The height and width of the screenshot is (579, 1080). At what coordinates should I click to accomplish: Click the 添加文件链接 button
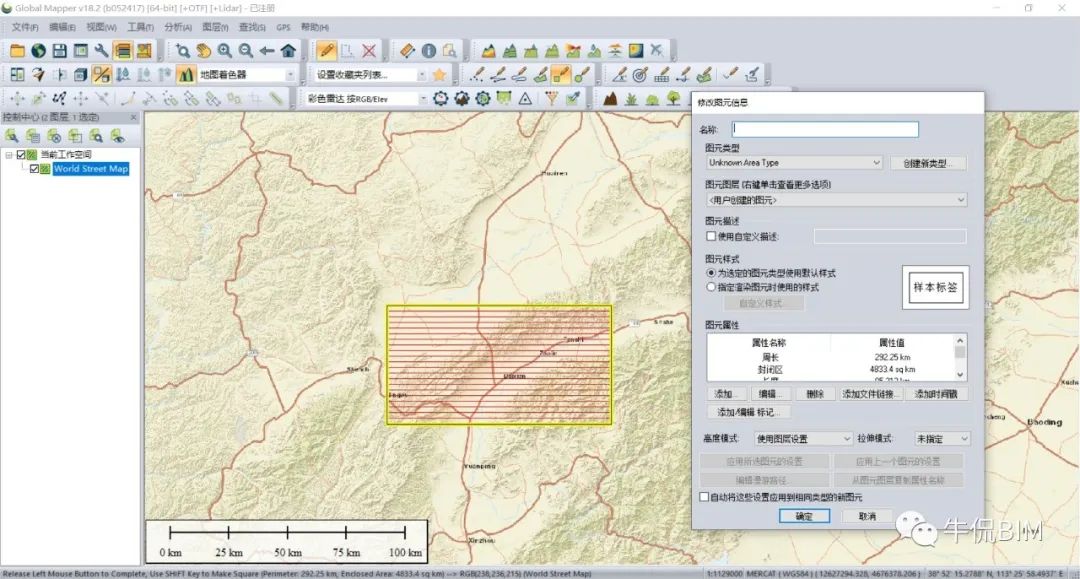[x=869, y=394]
